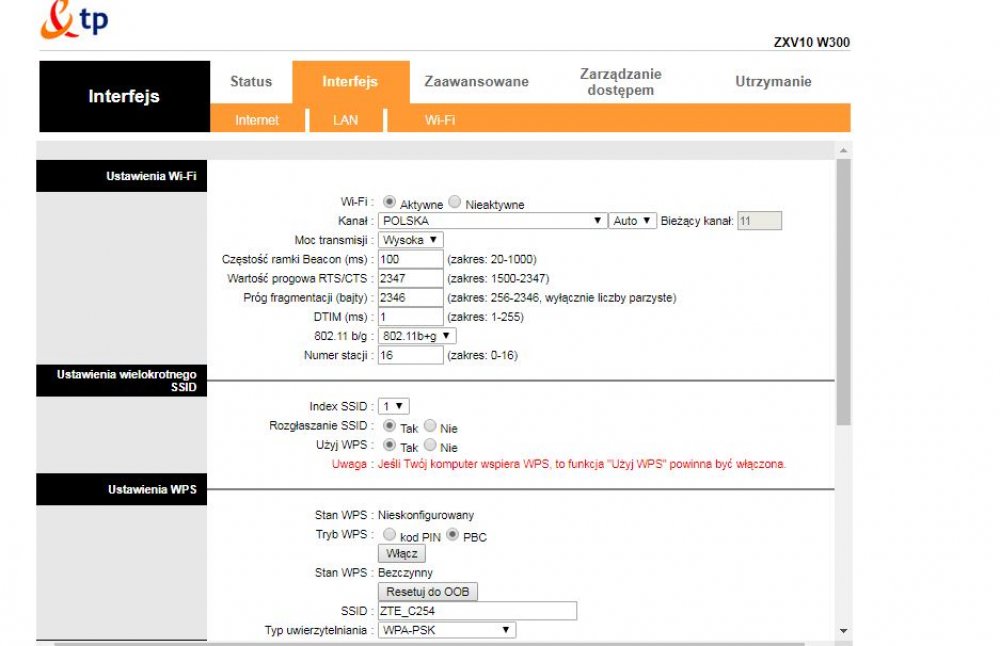Open the Index SSID dropdown
1000x646 pixels.
tap(393, 406)
